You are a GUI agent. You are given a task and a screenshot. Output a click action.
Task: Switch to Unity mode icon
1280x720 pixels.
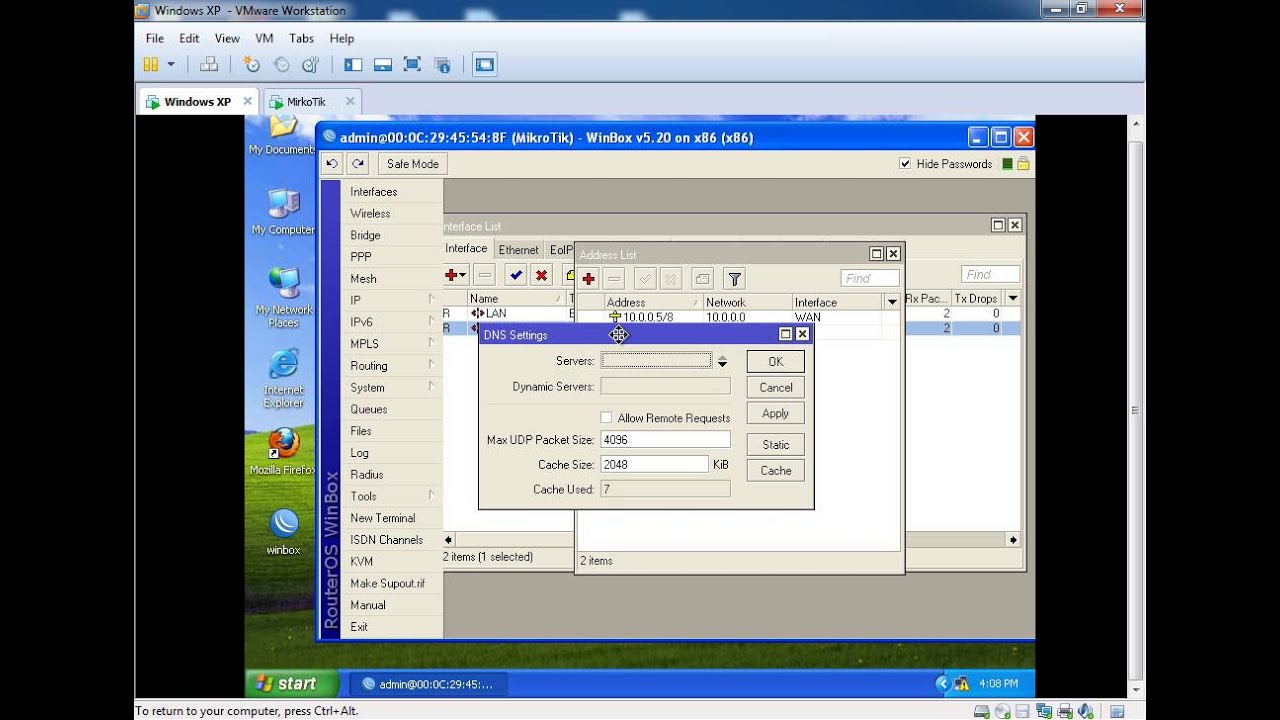tap(441, 64)
